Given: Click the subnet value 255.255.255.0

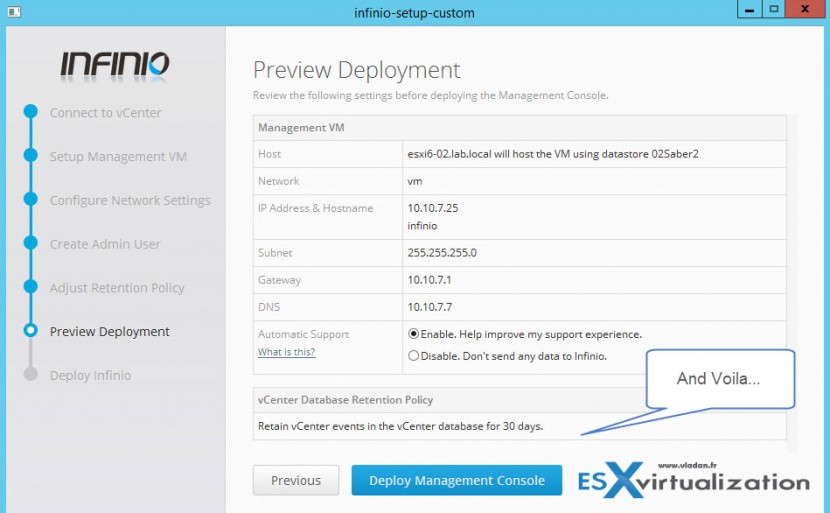Looking at the screenshot, I should 442,253.
